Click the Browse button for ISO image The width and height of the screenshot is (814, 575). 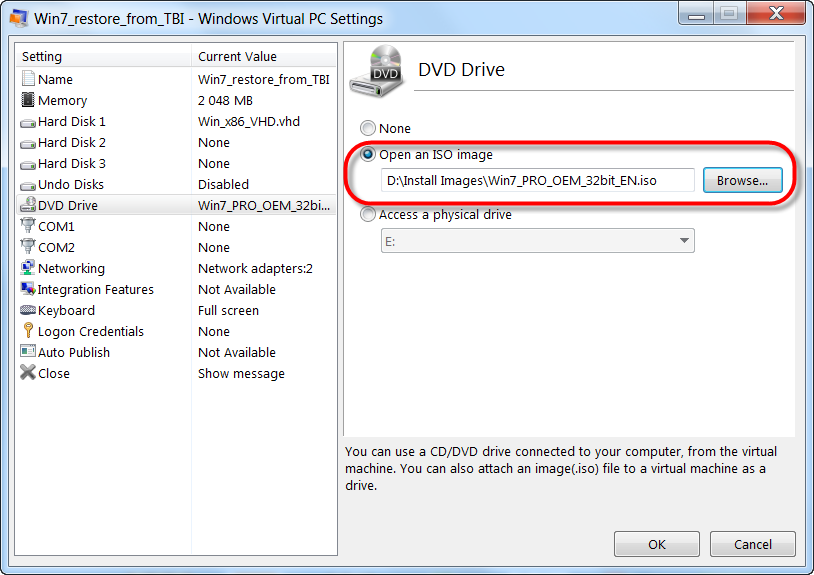pyautogui.click(x=742, y=180)
